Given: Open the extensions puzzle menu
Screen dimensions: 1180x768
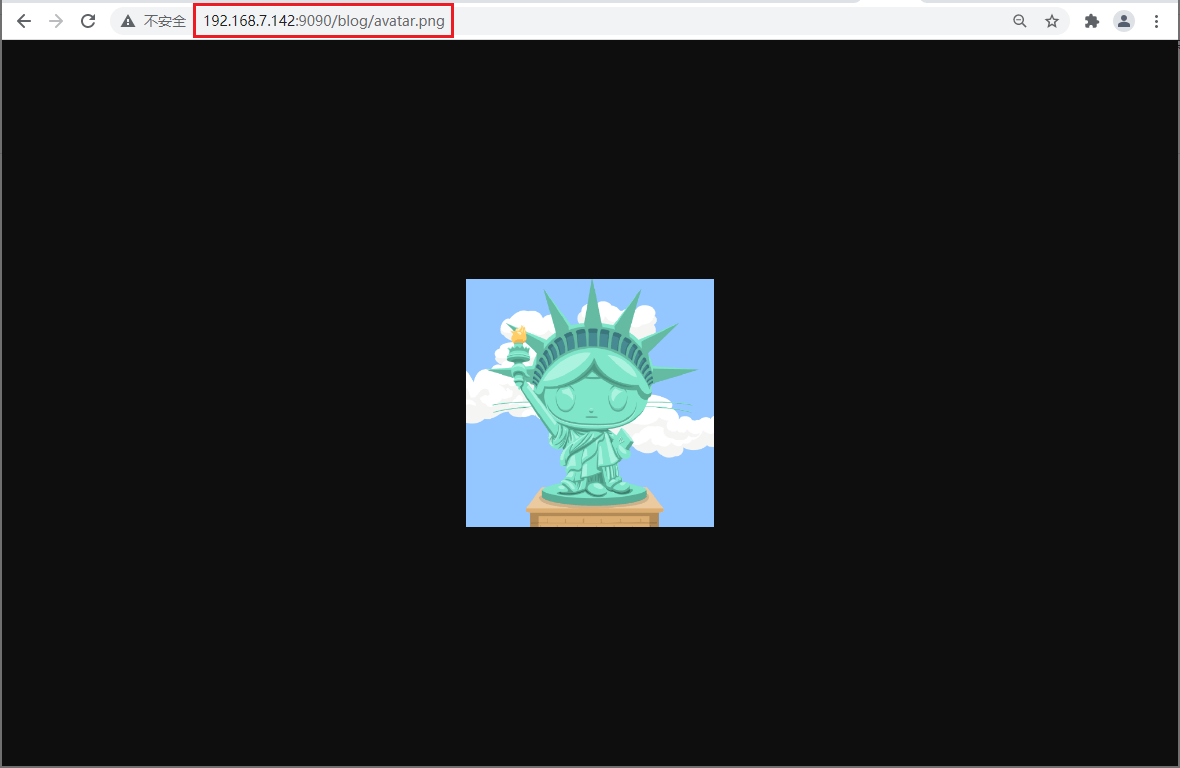Looking at the screenshot, I should (x=1092, y=21).
